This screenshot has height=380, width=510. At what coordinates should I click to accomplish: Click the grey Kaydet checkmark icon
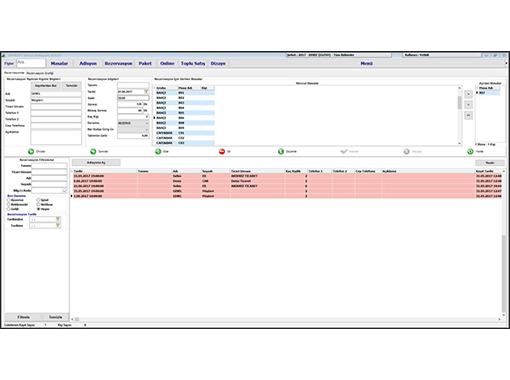tap(344, 152)
